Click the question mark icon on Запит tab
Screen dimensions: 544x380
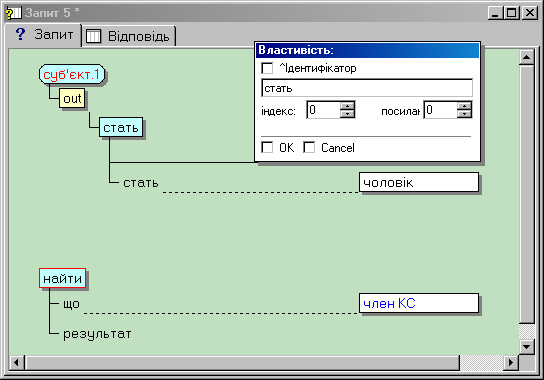pyautogui.click(x=20, y=34)
